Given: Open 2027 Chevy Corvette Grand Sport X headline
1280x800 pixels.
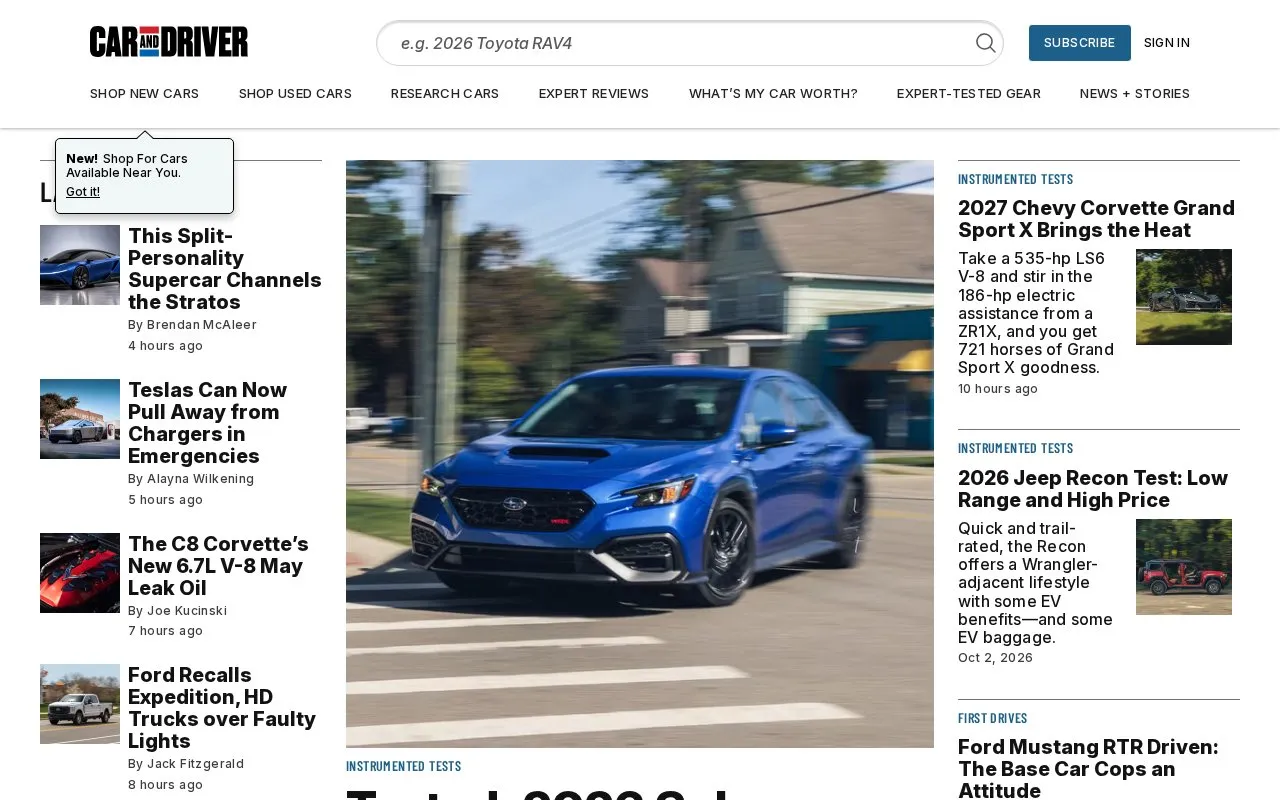Looking at the screenshot, I should click(x=1096, y=219).
